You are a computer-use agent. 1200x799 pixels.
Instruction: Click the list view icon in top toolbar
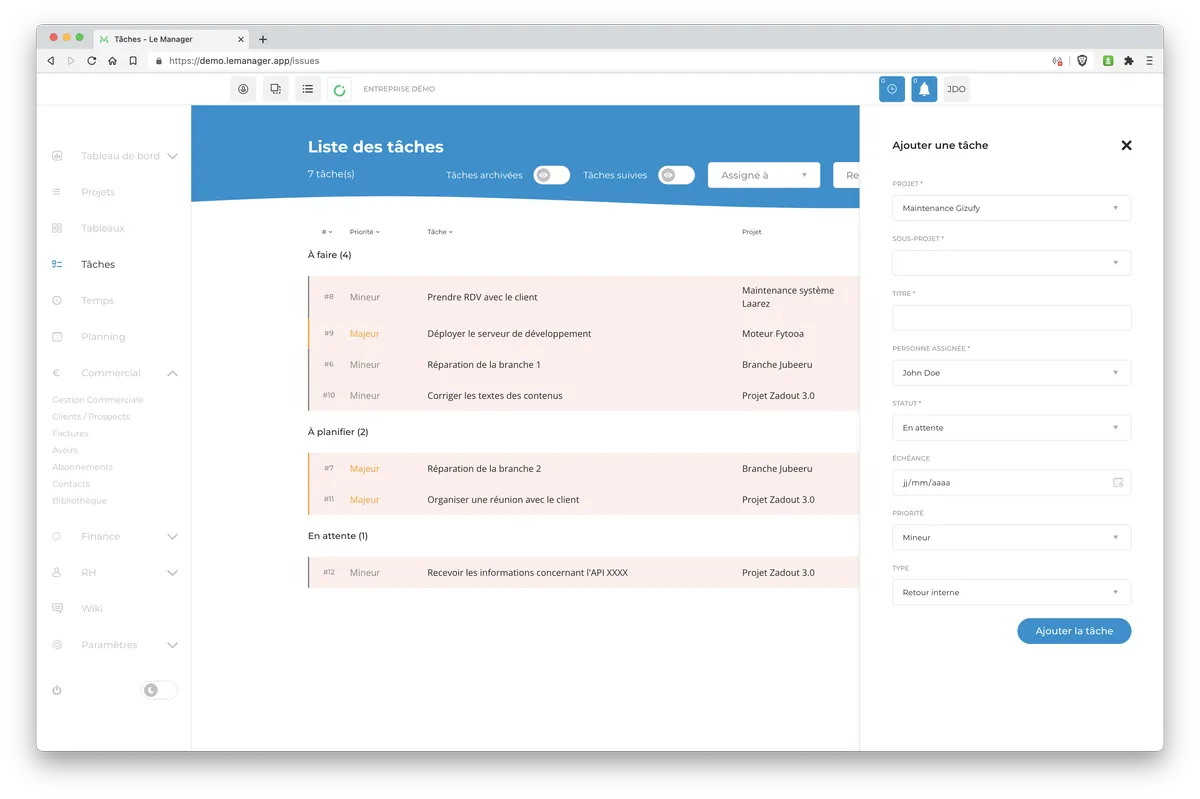point(308,89)
